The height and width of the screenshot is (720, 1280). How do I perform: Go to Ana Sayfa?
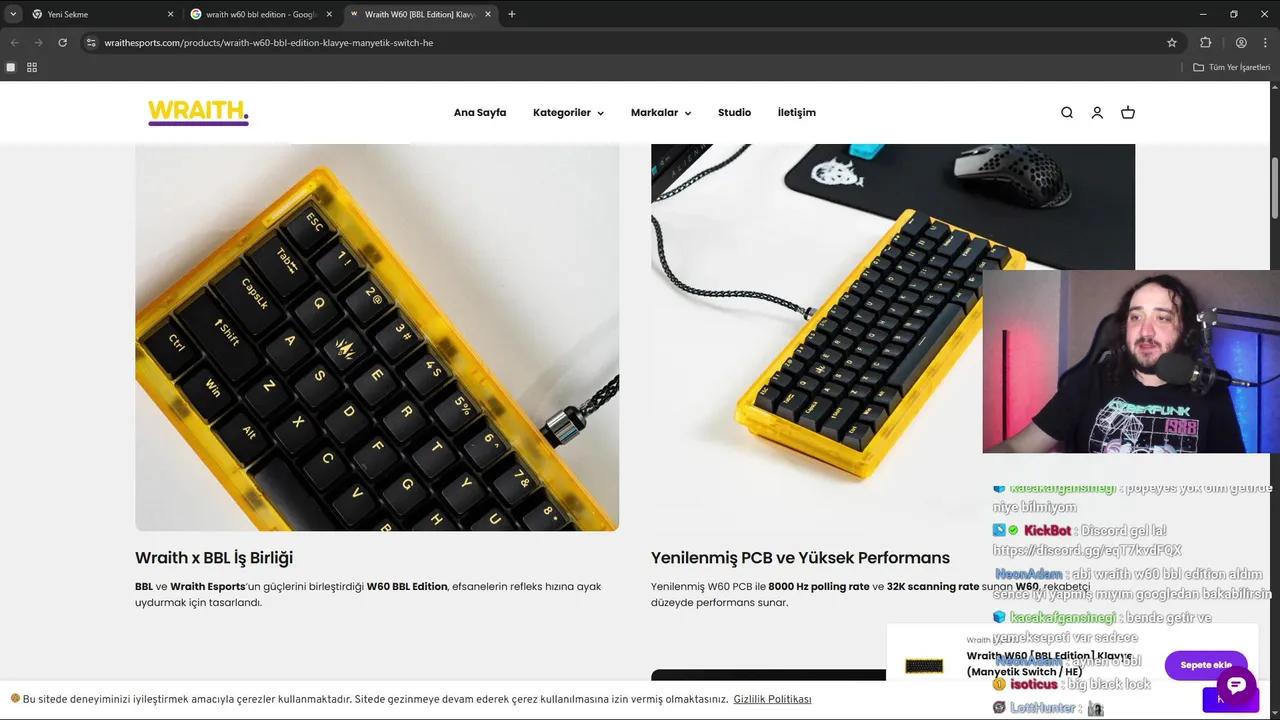pyautogui.click(x=480, y=113)
